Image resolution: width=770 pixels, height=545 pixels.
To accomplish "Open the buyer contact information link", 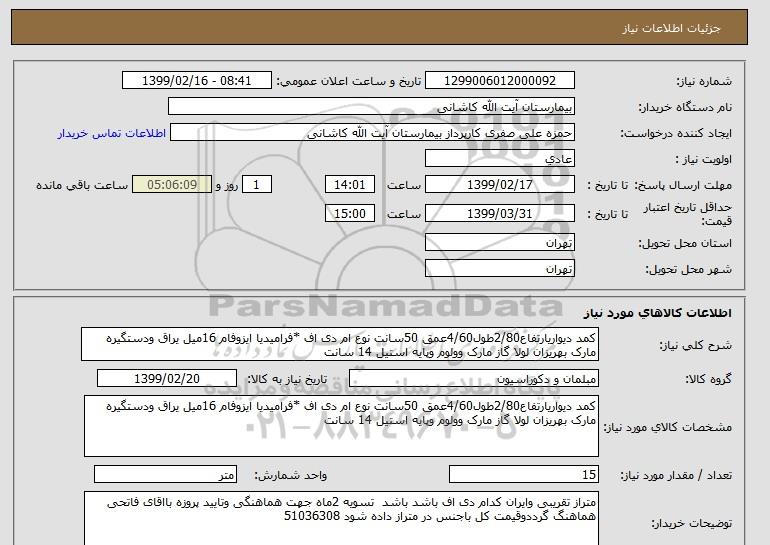I will pyautogui.click(x=111, y=133).
